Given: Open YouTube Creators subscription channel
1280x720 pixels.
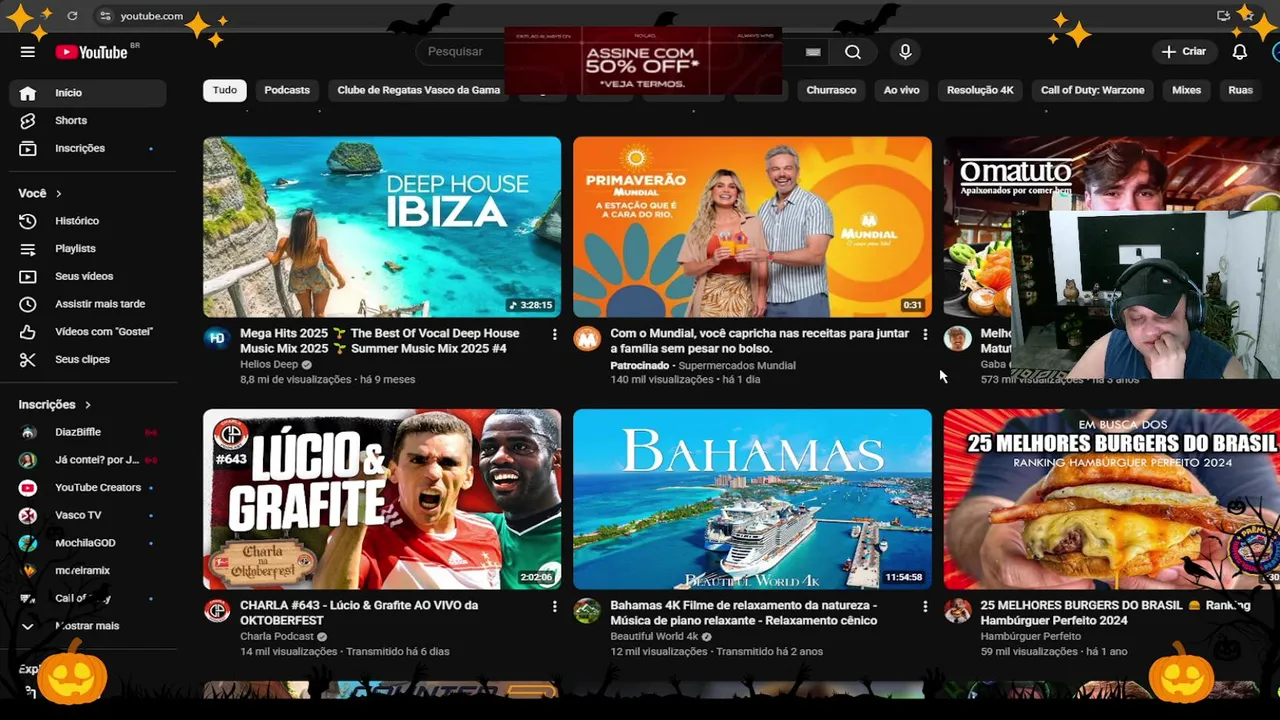Looking at the screenshot, I should [x=88, y=487].
